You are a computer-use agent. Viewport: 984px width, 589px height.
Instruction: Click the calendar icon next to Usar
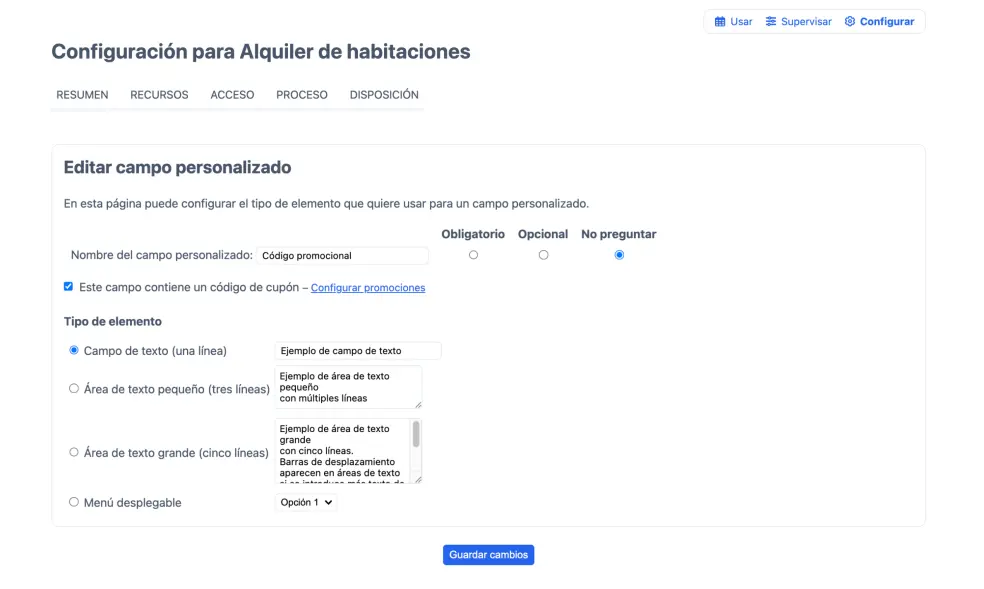[720, 22]
